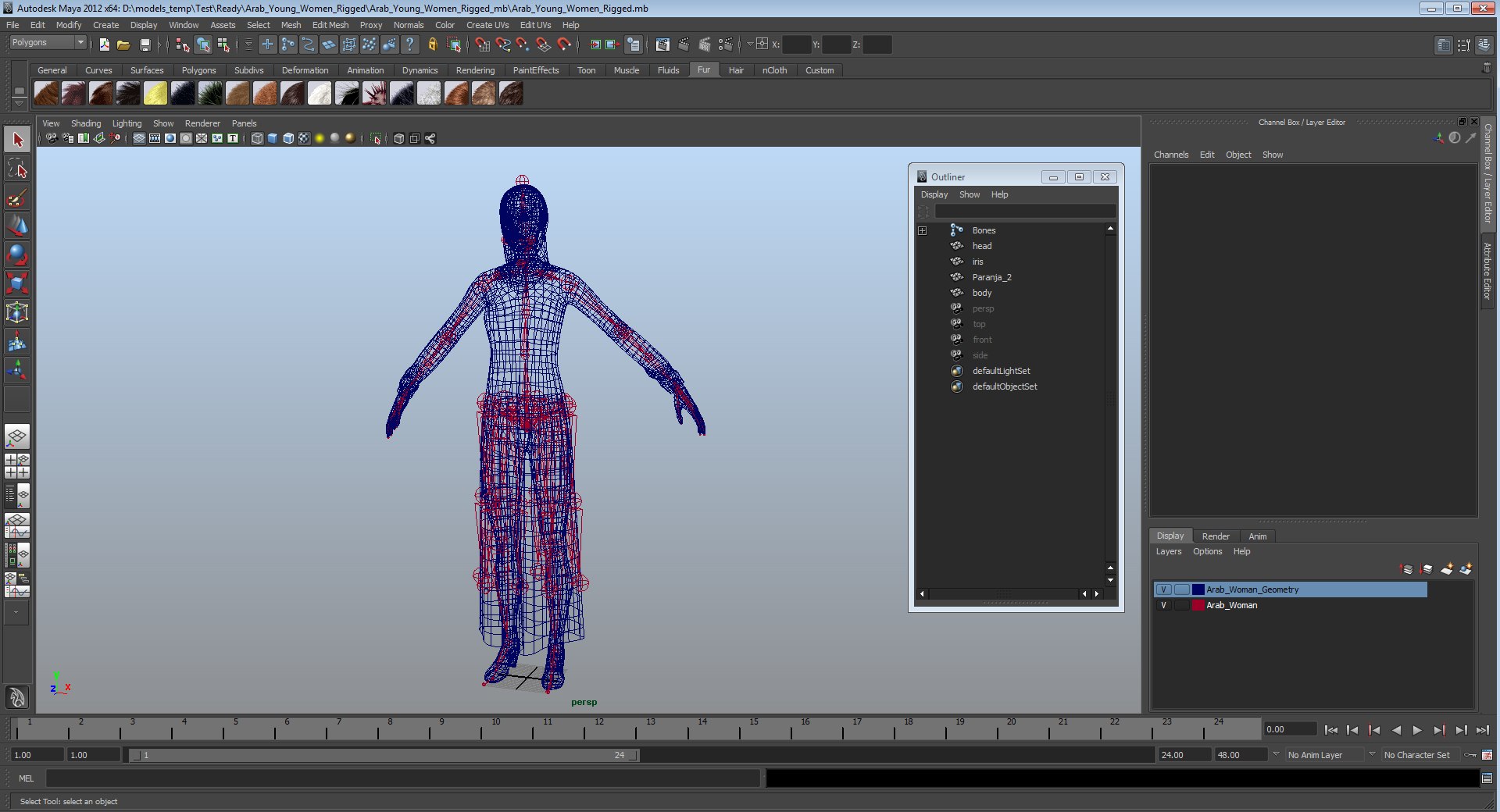Click the yellow Duckling fur preset
The width and height of the screenshot is (1500, 812).
pyautogui.click(x=155, y=94)
